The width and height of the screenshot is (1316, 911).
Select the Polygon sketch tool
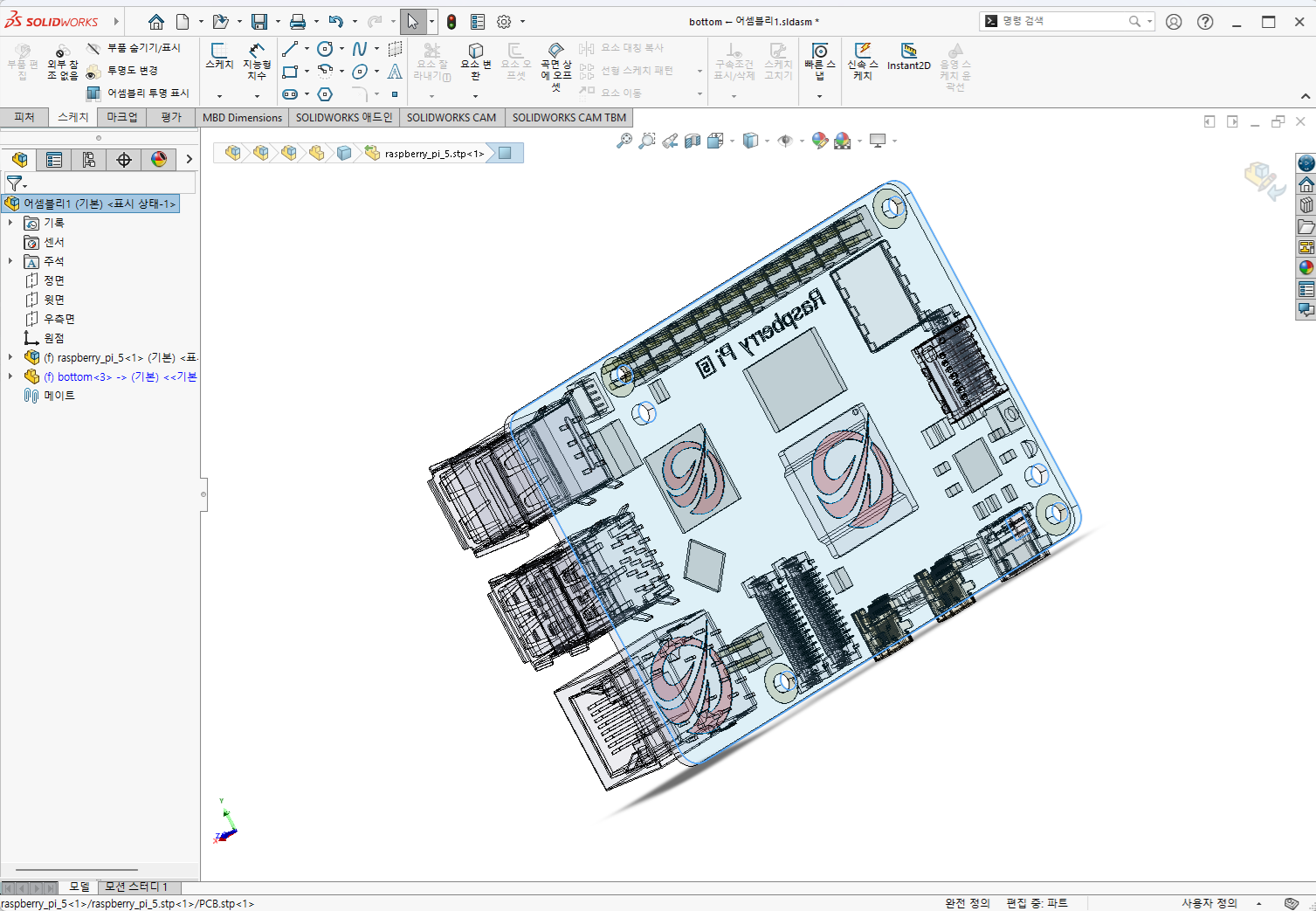tap(325, 93)
